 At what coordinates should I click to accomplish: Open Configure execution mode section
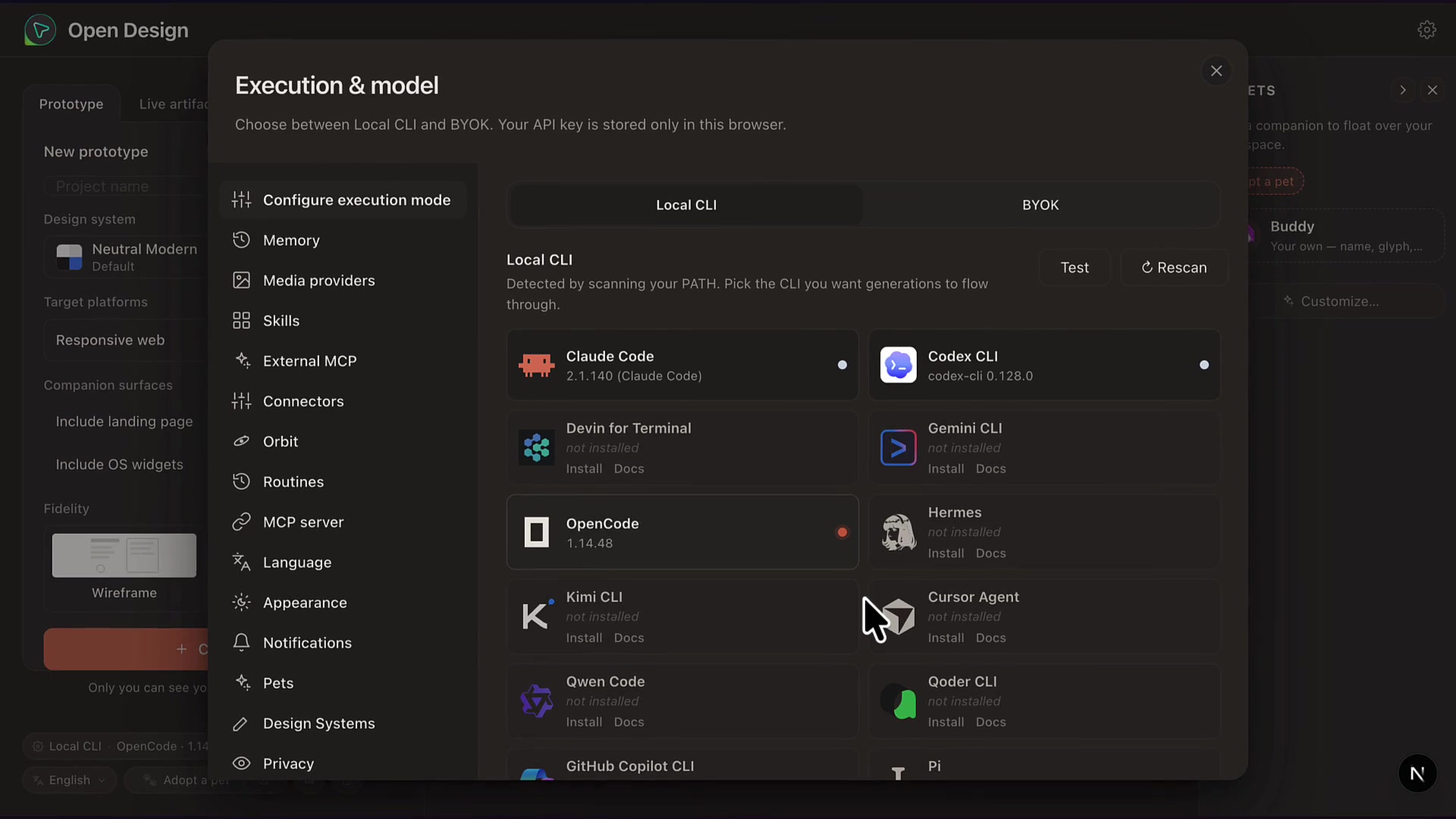343,200
